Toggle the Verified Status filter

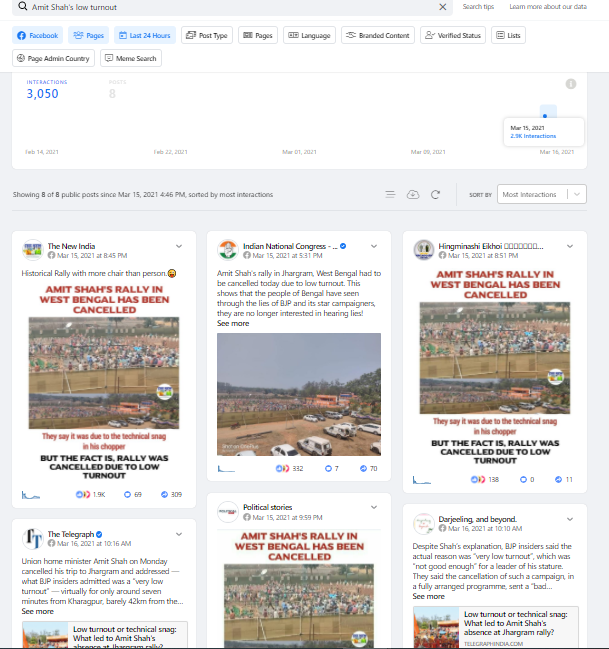453,35
